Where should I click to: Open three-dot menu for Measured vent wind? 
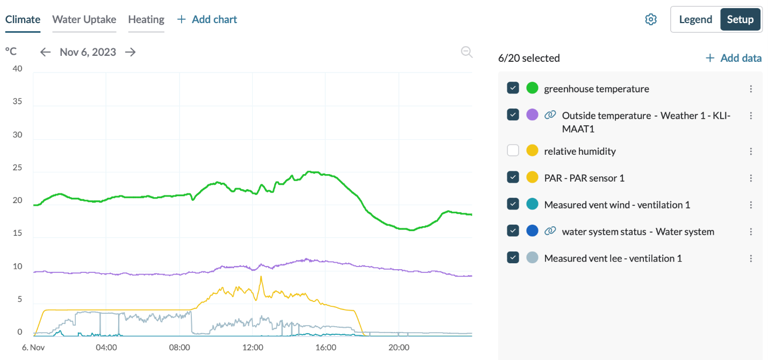click(x=751, y=205)
